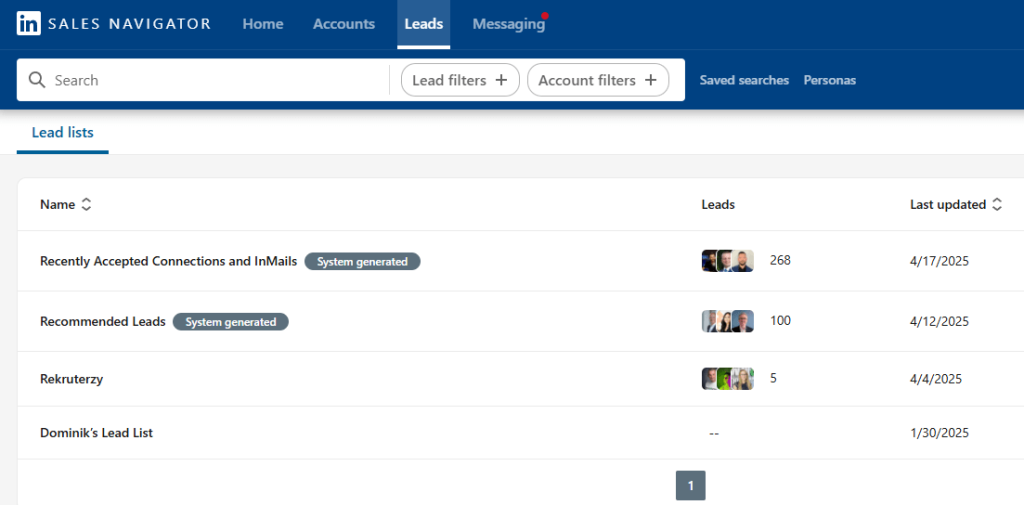
Task: Open Personas link
Action: pyautogui.click(x=829, y=80)
